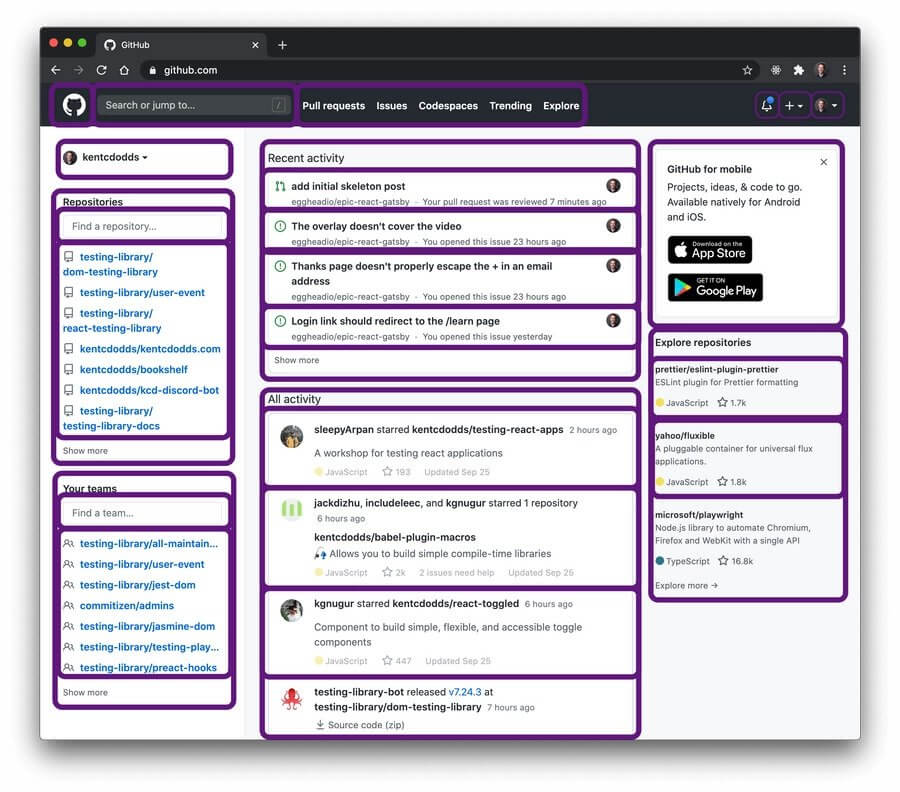900x792 pixels.
Task: Open the testing-library/jasmine-dom team
Action: click(x=147, y=626)
